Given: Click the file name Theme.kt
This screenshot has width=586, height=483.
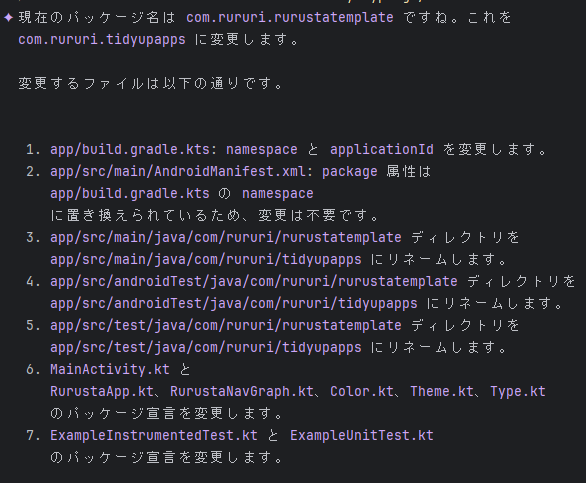Looking at the screenshot, I should pyautogui.click(x=442, y=391).
